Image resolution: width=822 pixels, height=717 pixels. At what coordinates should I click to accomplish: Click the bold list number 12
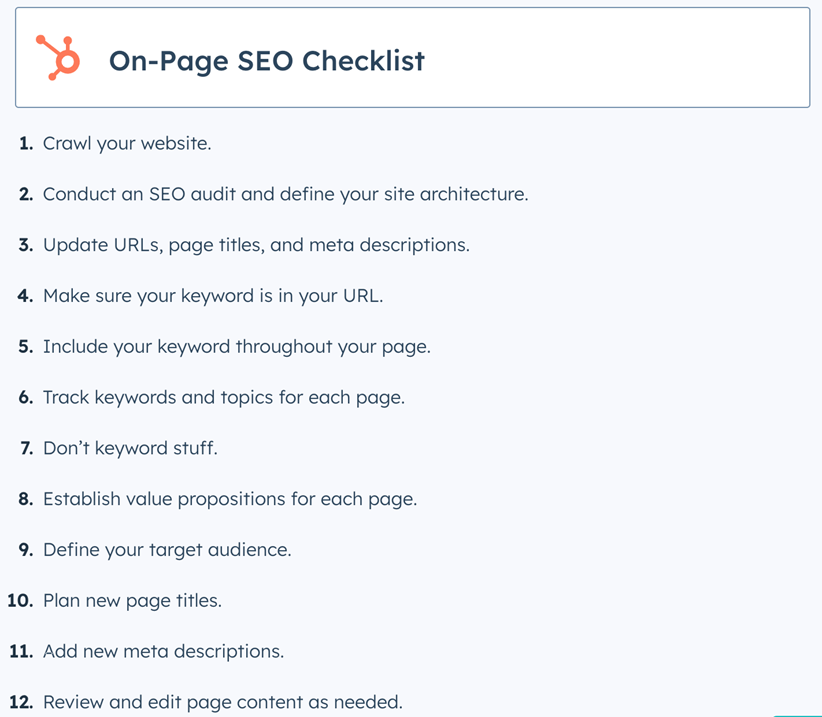[21, 702]
